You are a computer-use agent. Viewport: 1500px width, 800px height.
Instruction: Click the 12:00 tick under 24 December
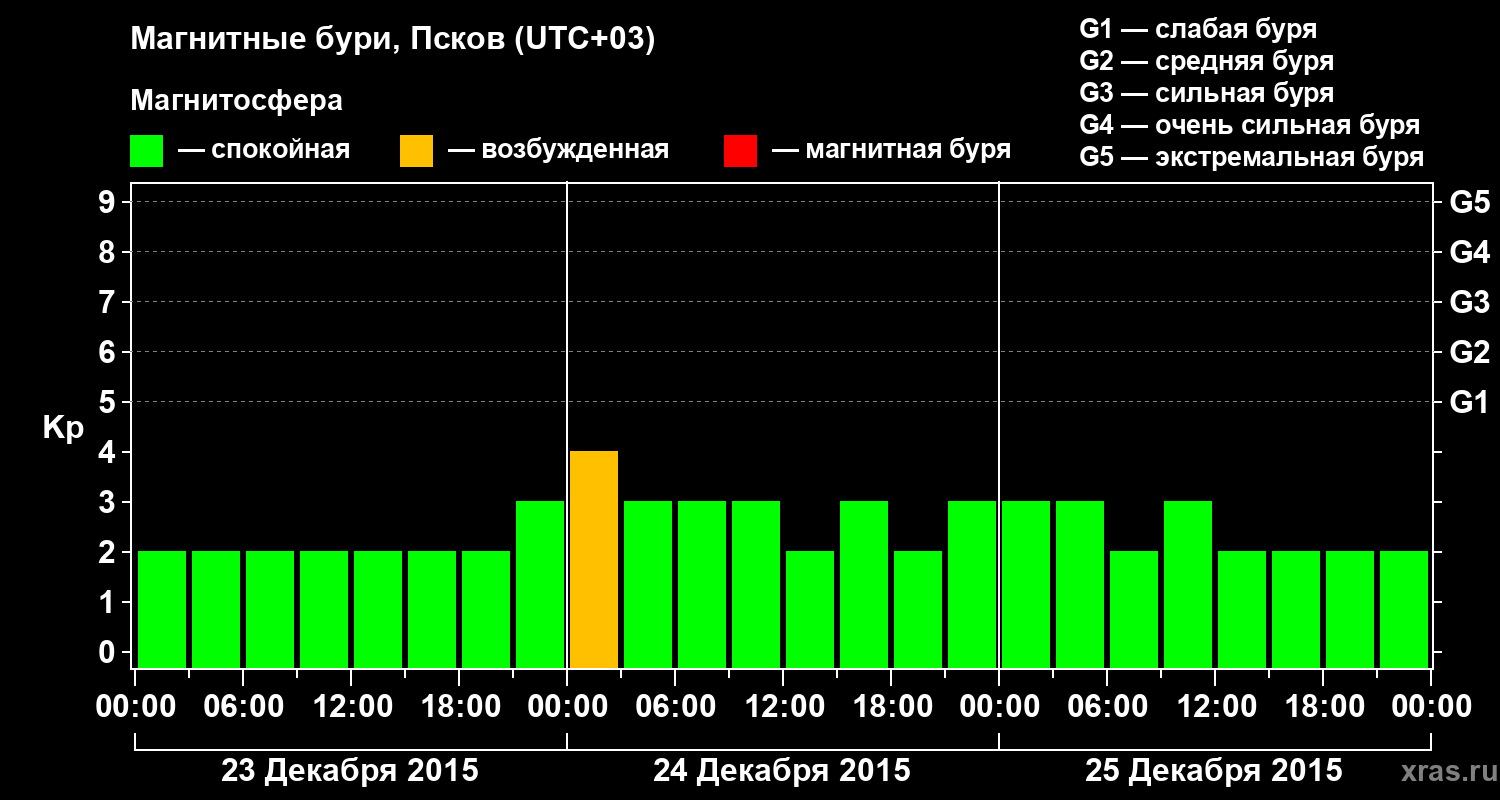(x=784, y=706)
